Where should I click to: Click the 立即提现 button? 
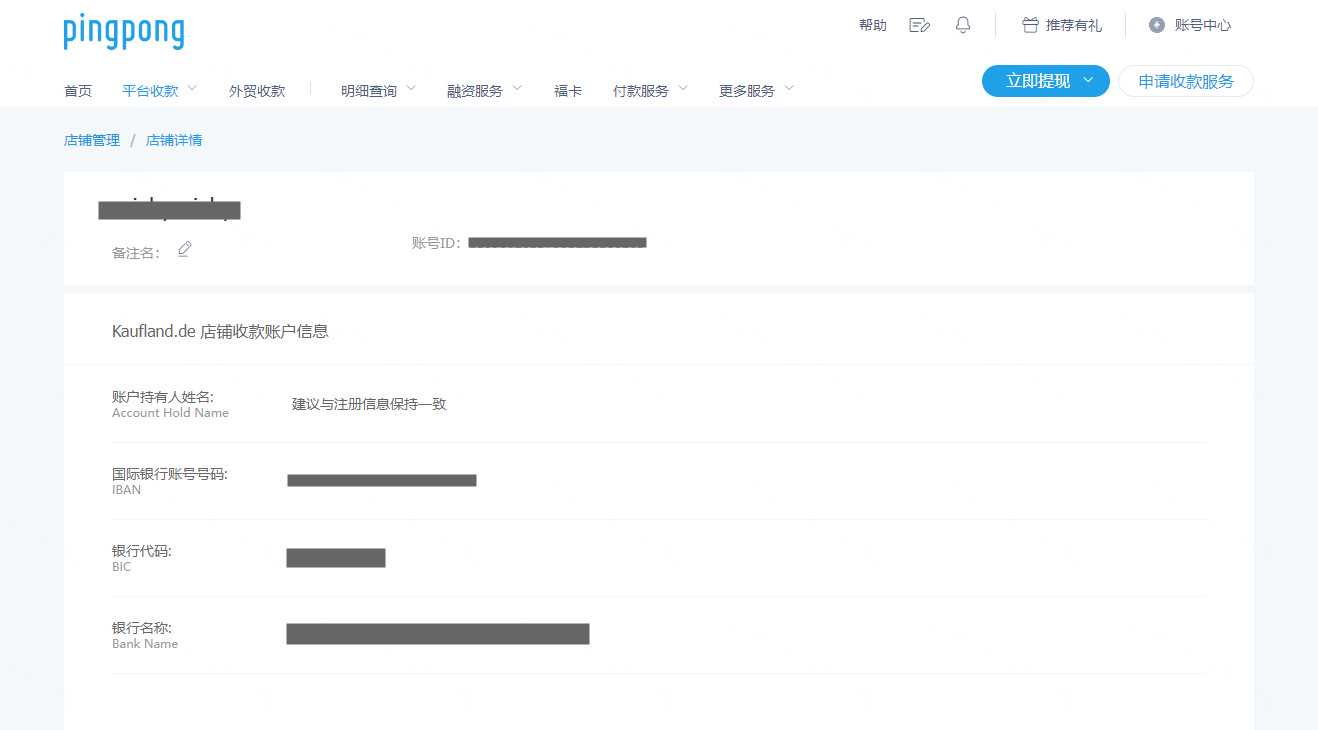click(1046, 81)
